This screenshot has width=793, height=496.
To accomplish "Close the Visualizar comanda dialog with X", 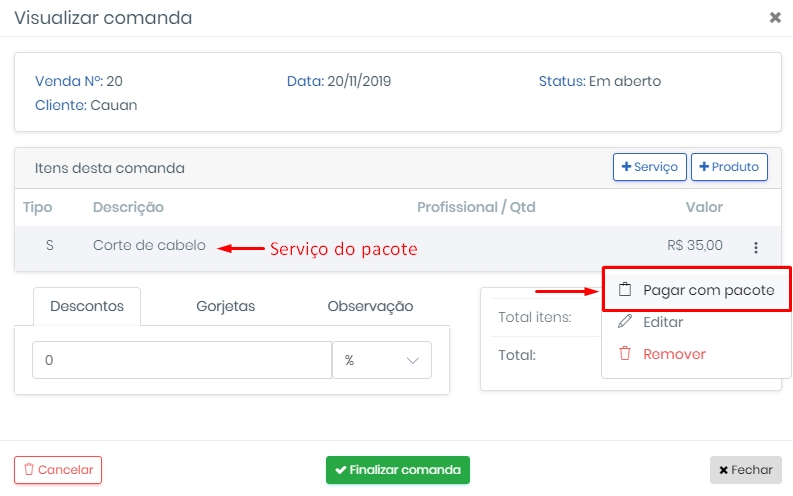I will pos(775,18).
